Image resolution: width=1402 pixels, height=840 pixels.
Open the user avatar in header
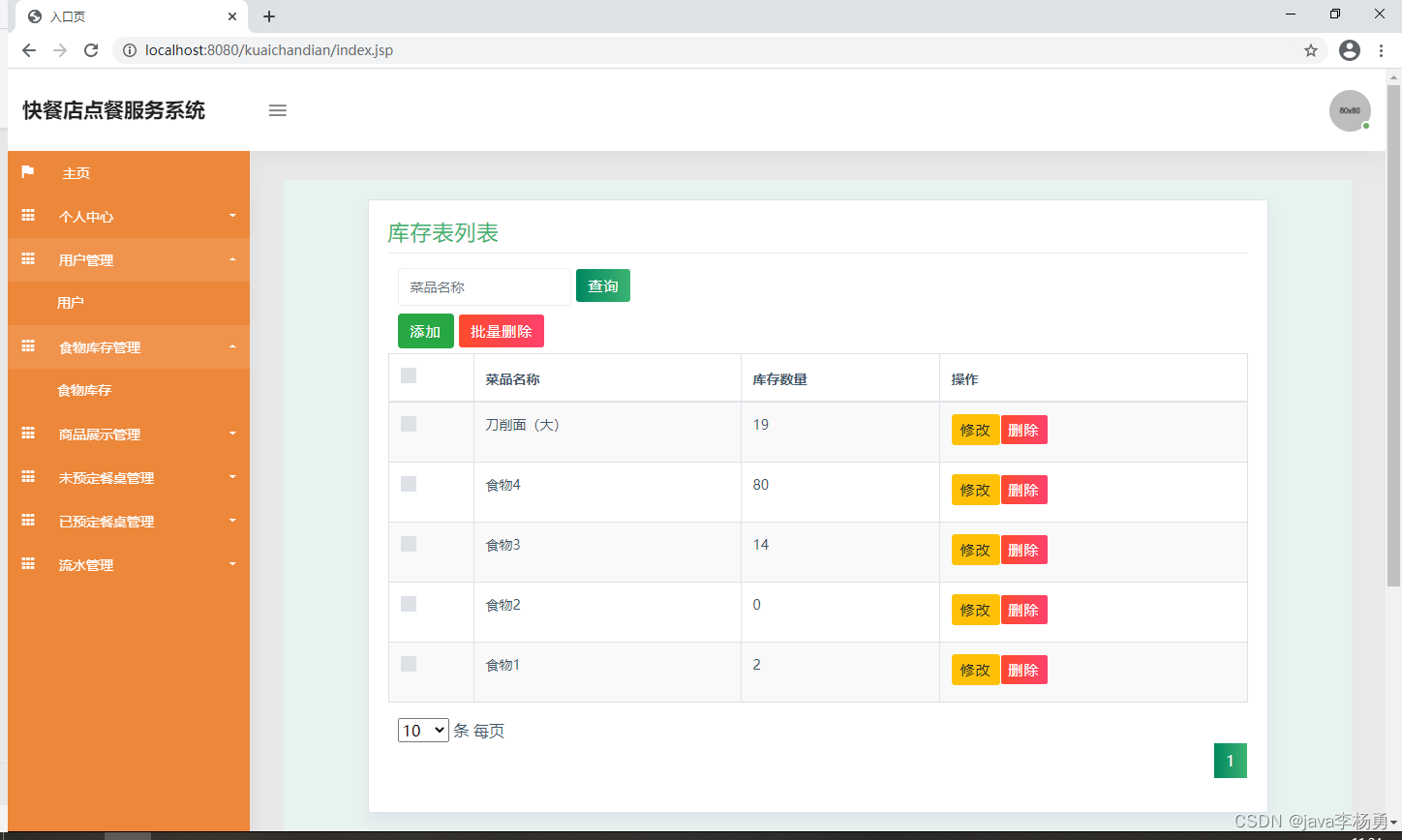coord(1350,110)
